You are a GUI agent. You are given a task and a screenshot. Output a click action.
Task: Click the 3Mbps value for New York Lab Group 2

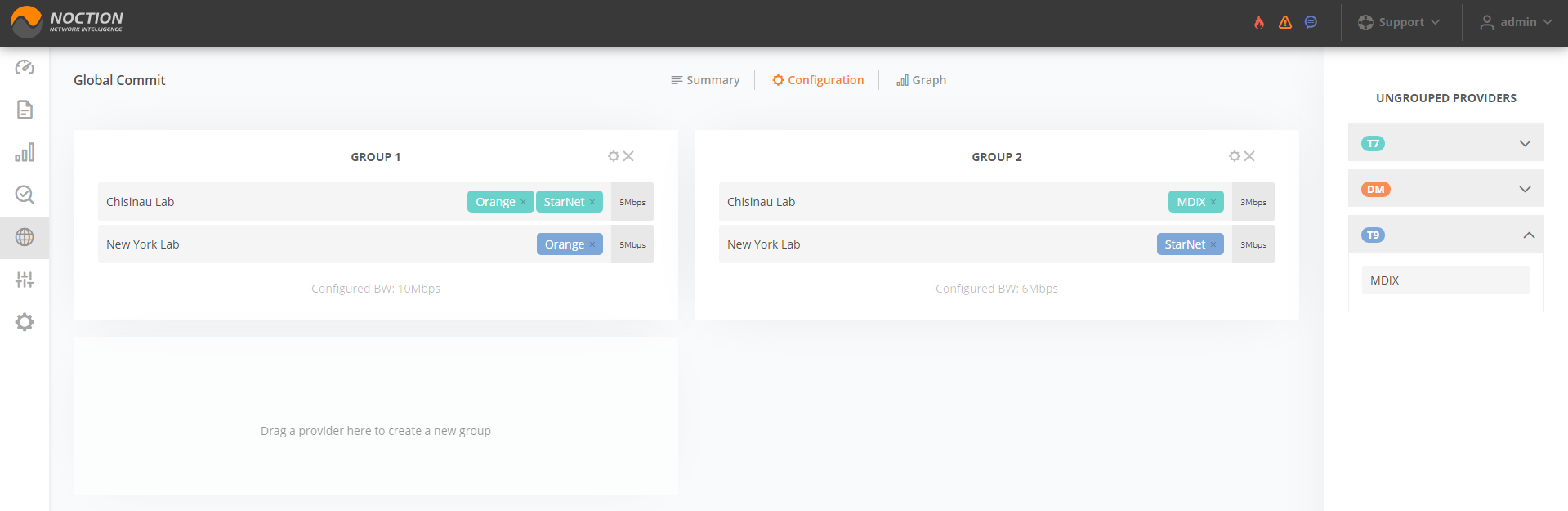[x=1253, y=244]
